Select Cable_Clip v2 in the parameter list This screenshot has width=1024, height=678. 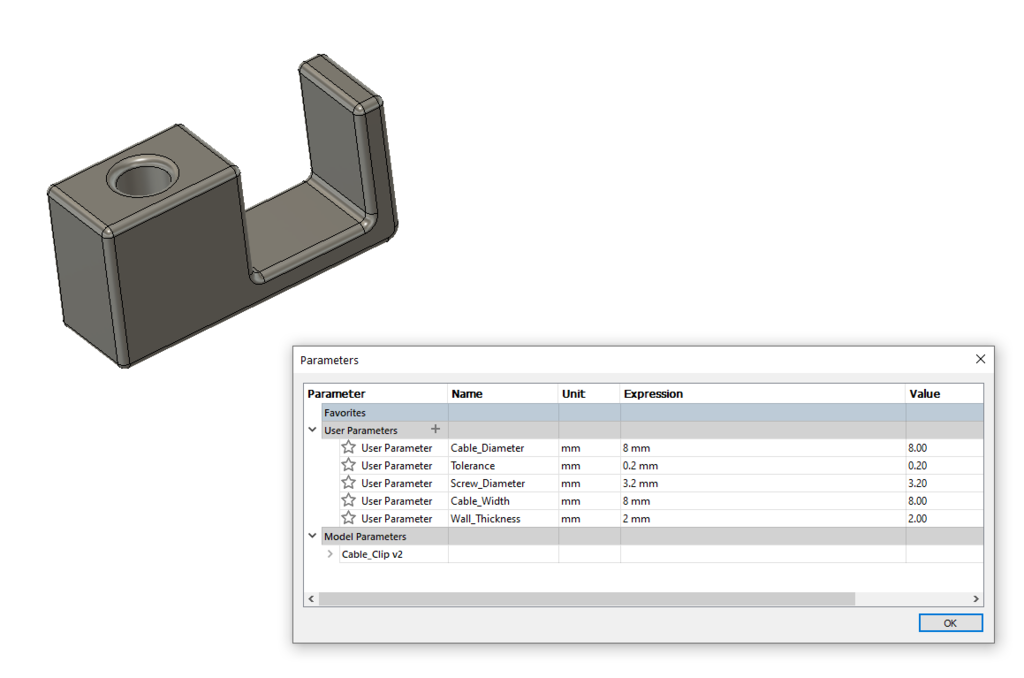pos(370,553)
